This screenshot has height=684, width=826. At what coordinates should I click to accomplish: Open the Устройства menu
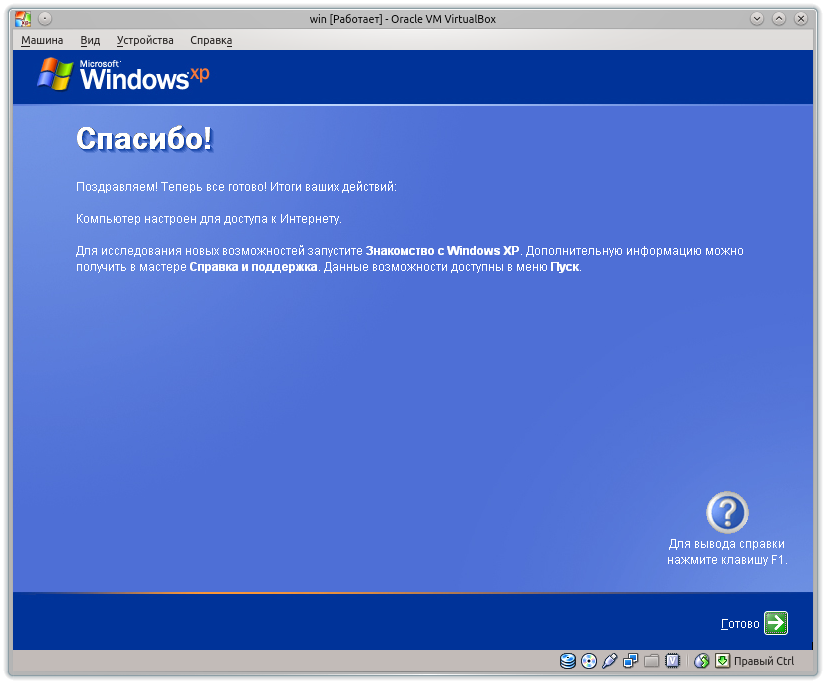[x=145, y=40]
